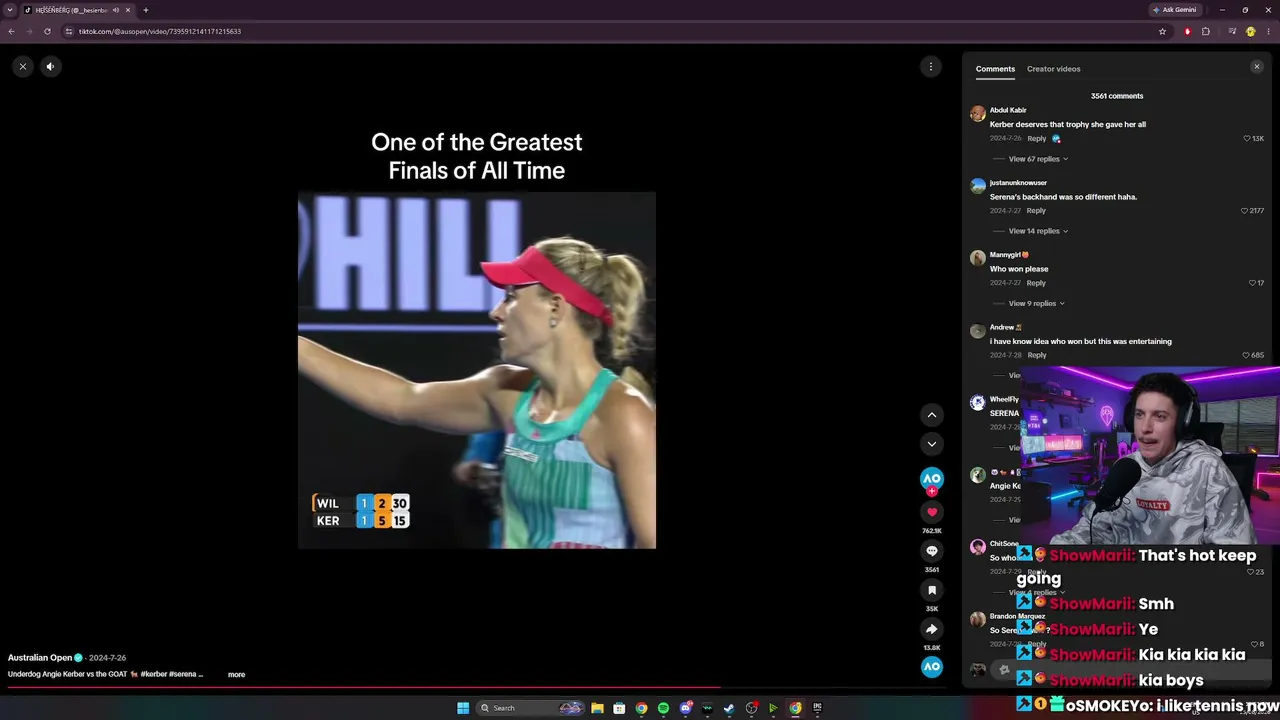Save the video with the bookmark icon
The height and width of the screenshot is (720, 1280).
(x=932, y=590)
